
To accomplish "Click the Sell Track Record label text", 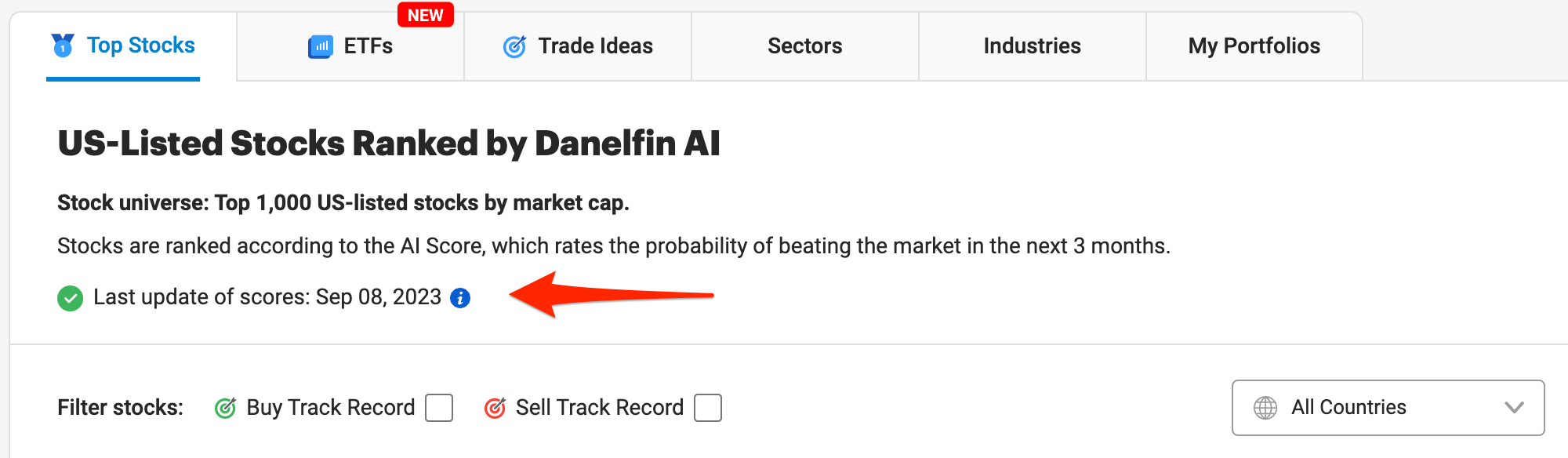I will [x=600, y=408].
